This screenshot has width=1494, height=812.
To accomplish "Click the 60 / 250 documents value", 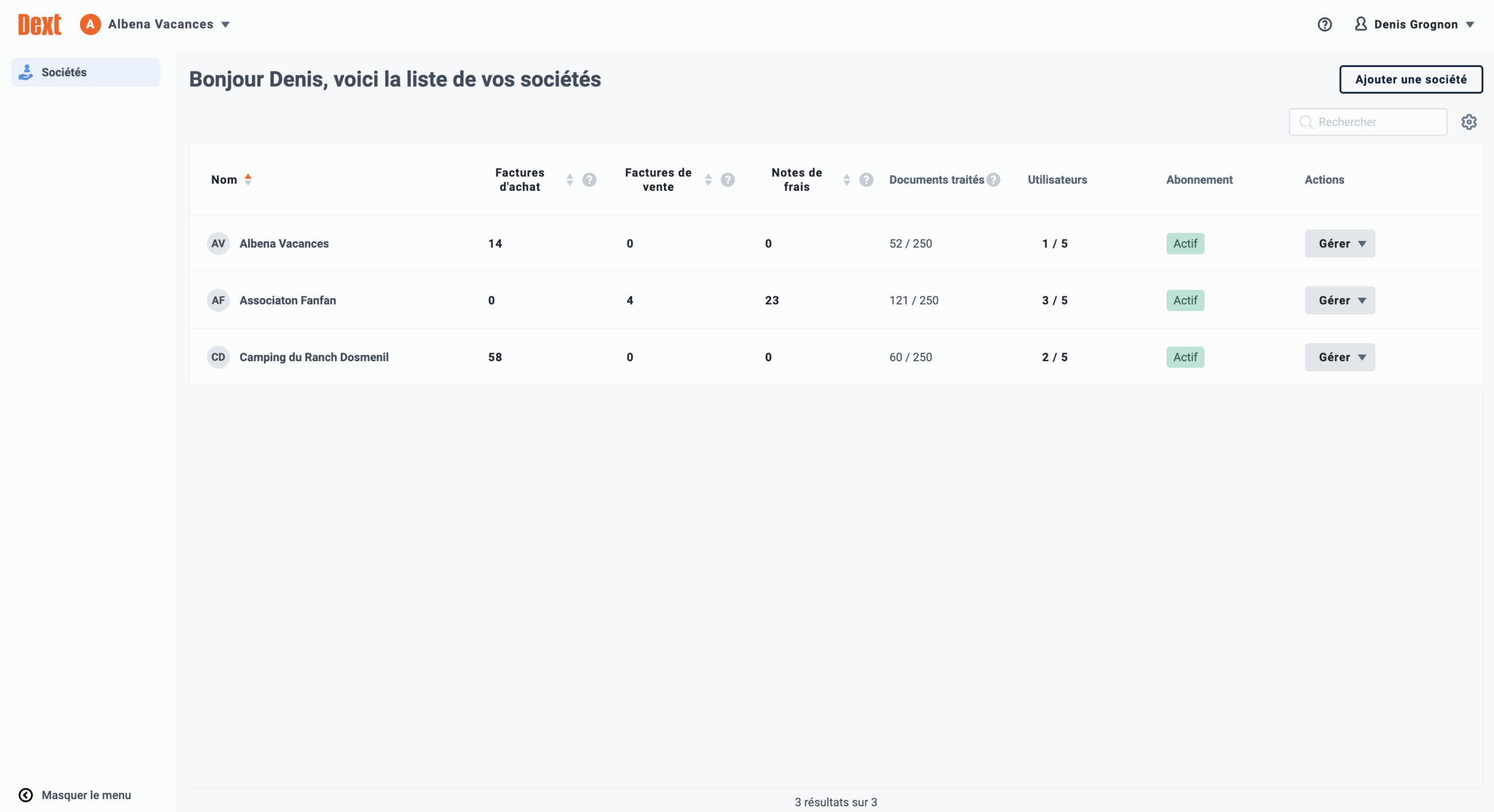I will tap(910, 357).
